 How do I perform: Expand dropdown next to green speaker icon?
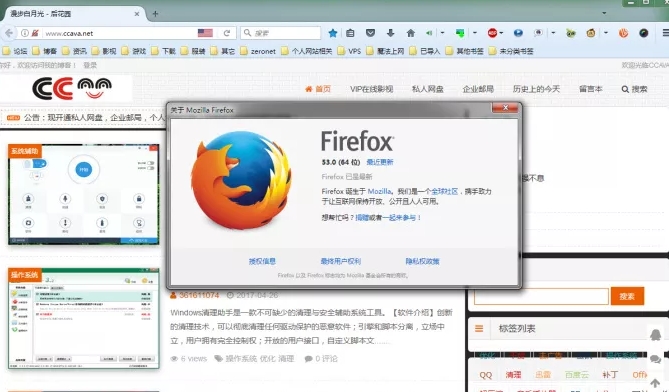pos(442,33)
